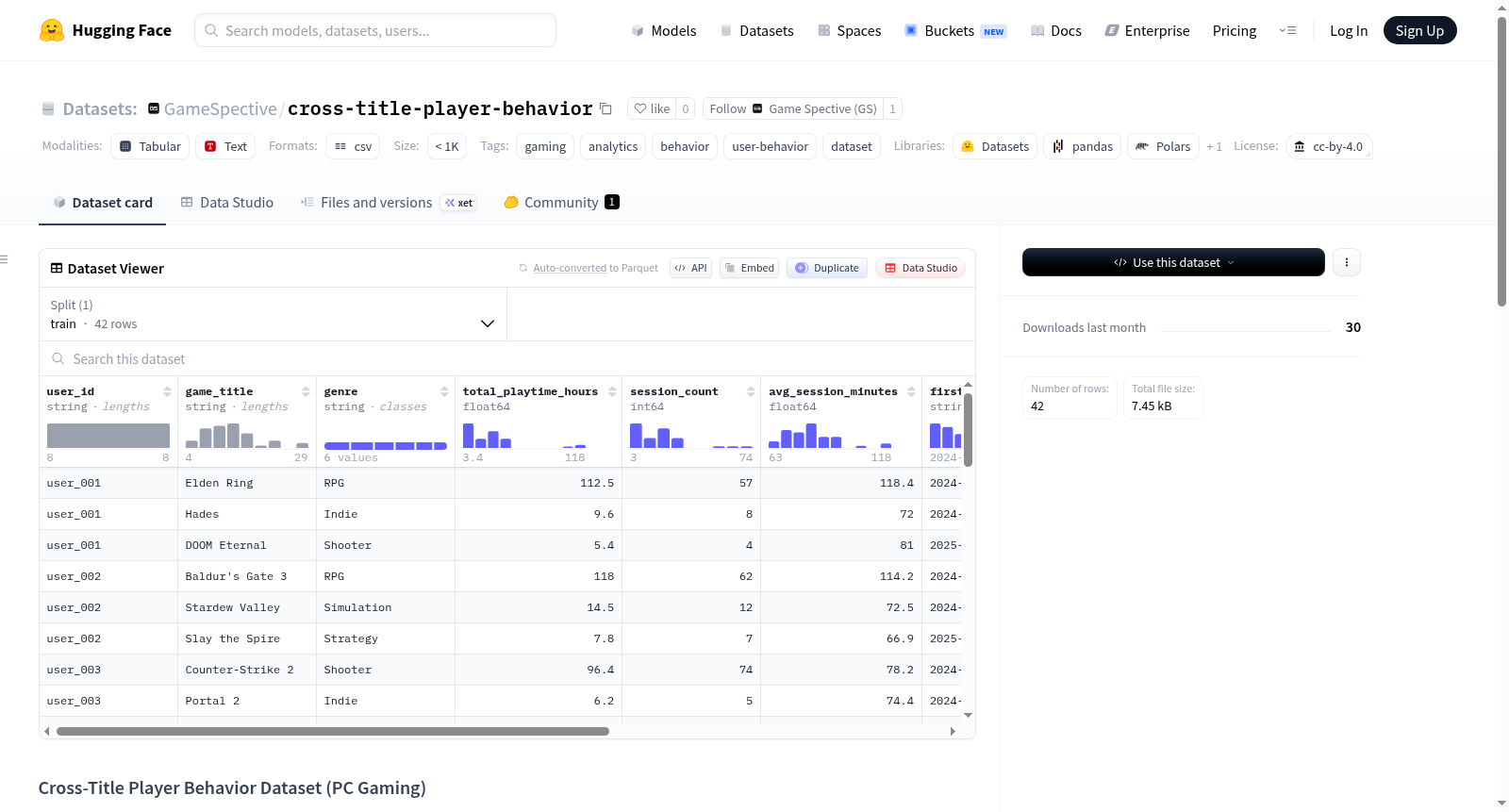Open Data Studio from the viewer header
The height and width of the screenshot is (812, 1509).
tap(920, 268)
